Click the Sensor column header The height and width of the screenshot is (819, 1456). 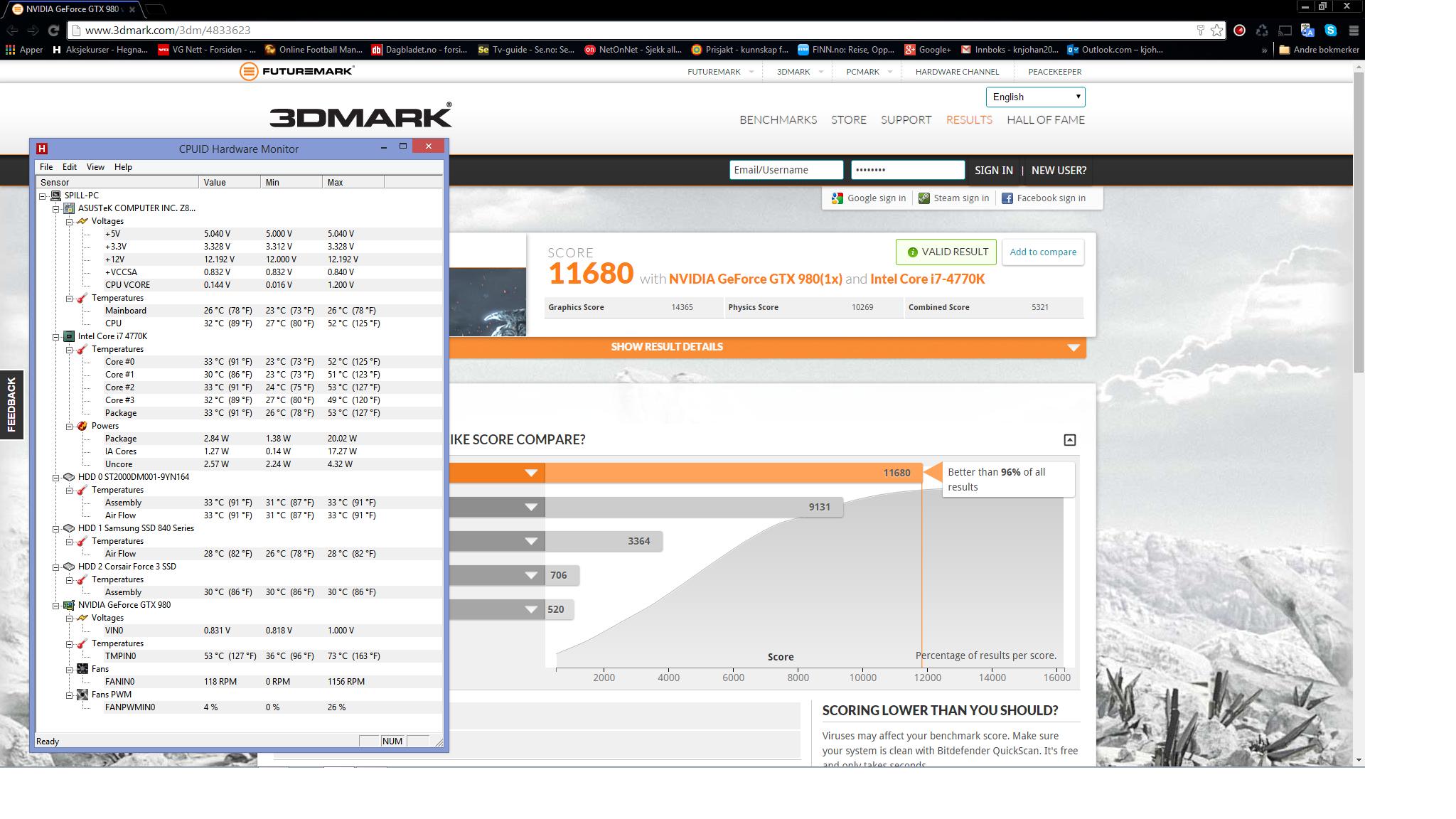point(117,183)
